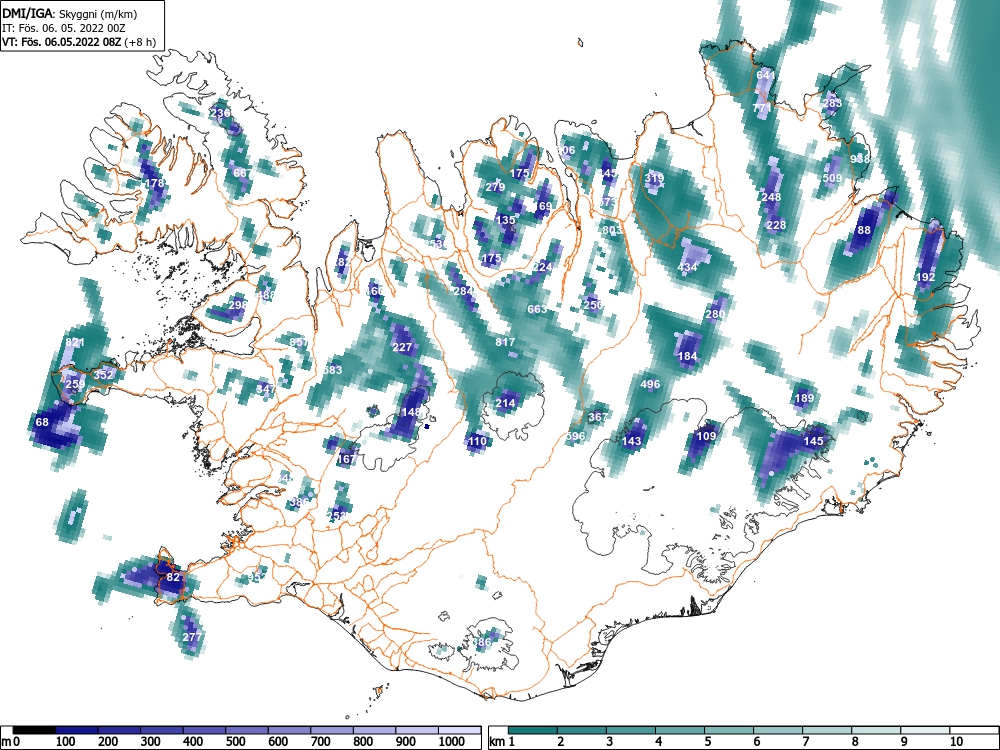Click the visibility value 248 on the map

coord(771,198)
